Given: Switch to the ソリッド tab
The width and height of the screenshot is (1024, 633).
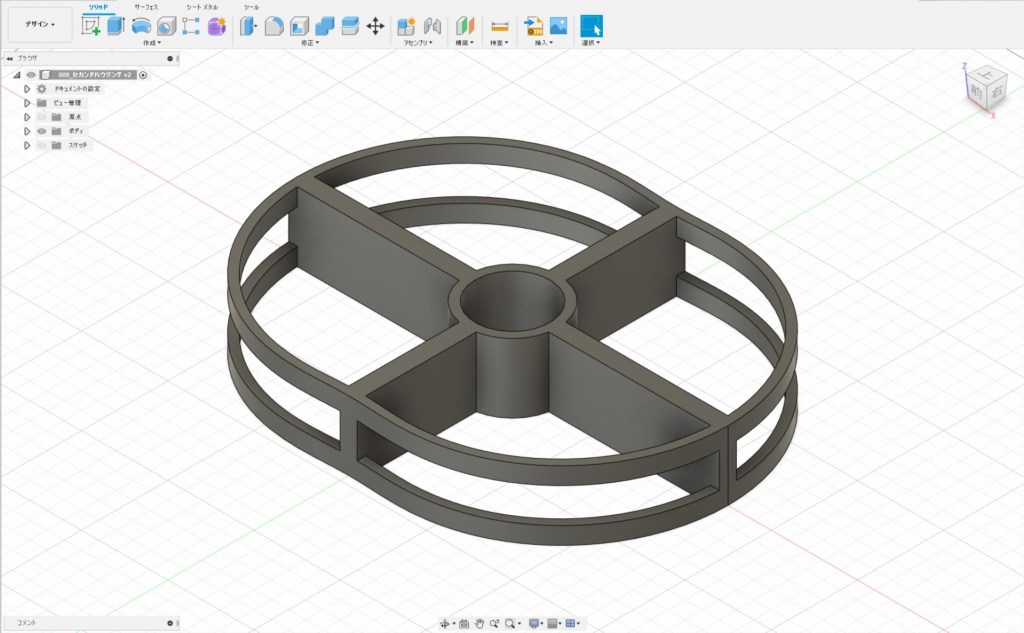Looking at the screenshot, I should tap(99, 7).
